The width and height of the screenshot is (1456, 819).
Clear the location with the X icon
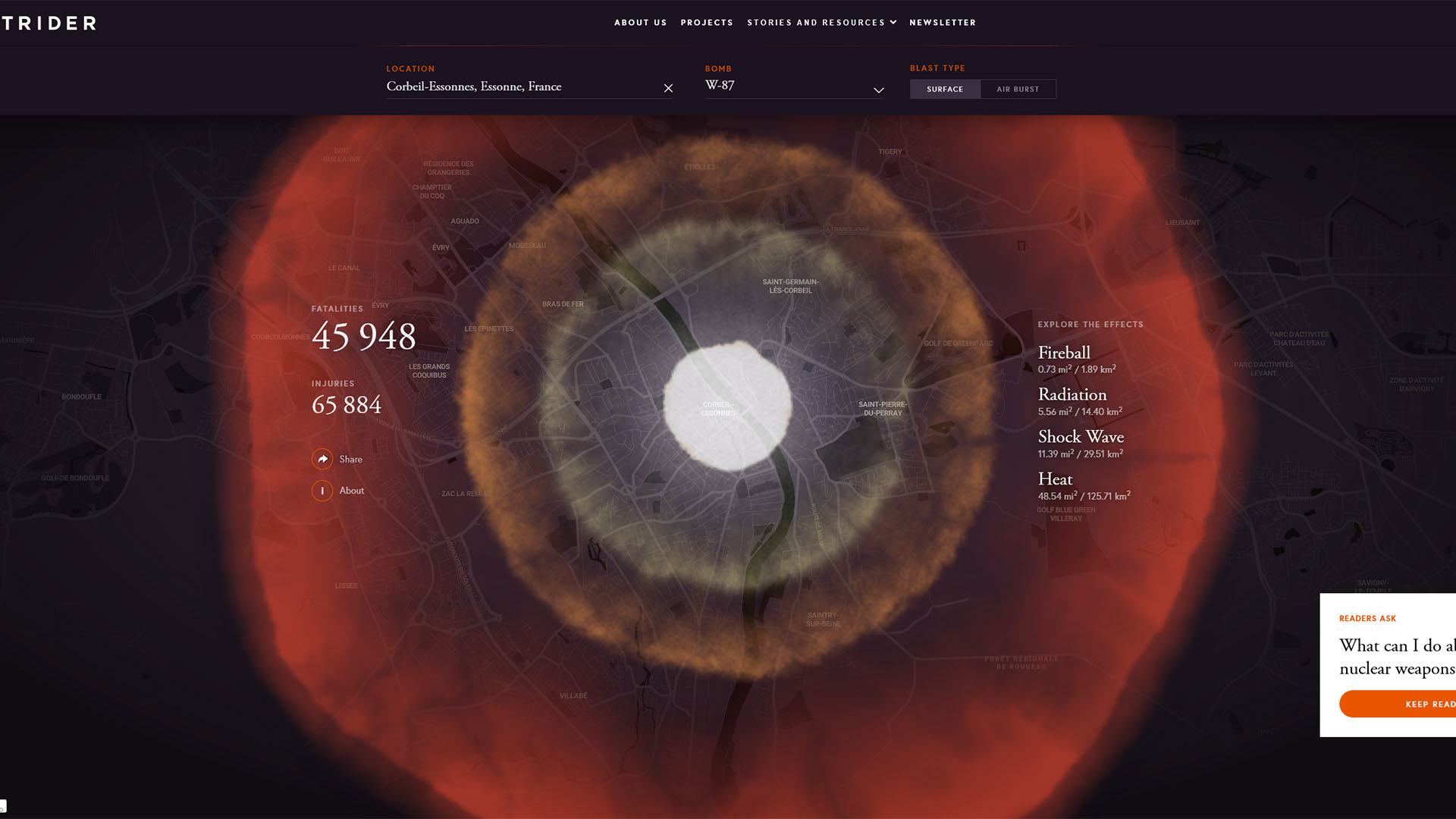pos(668,88)
